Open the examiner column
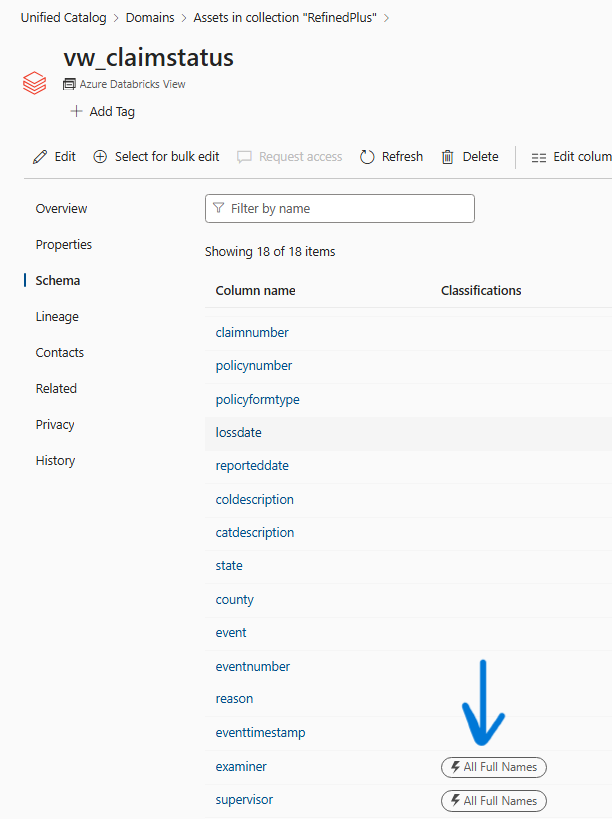Image resolution: width=612 pixels, height=819 pixels. pos(241,767)
